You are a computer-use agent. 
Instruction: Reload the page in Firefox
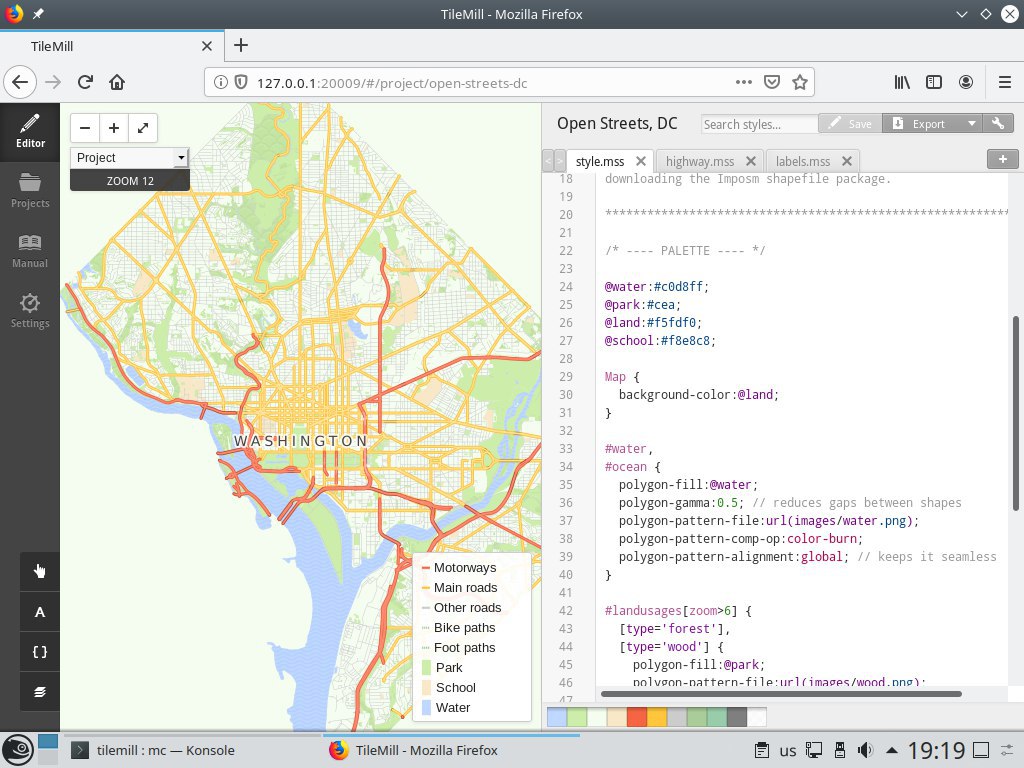(x=85, y=82)
